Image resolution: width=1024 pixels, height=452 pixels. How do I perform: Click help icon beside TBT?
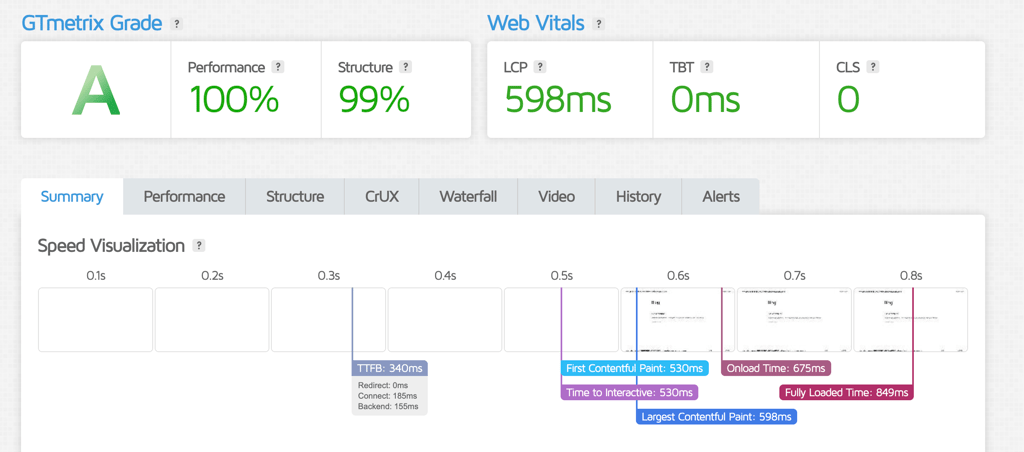pyautogui.click(x=707, y=67)
